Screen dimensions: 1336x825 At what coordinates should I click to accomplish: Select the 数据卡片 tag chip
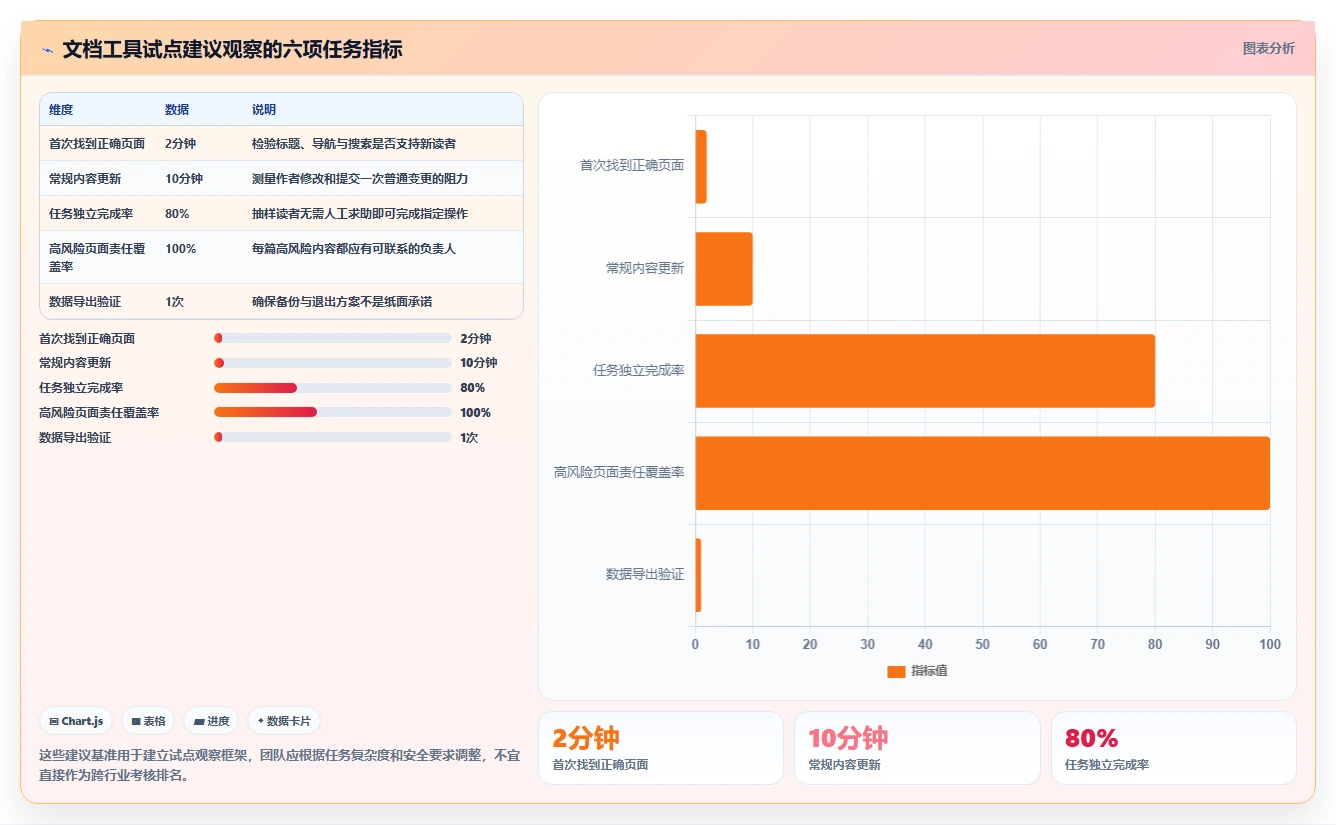point(284,721)
